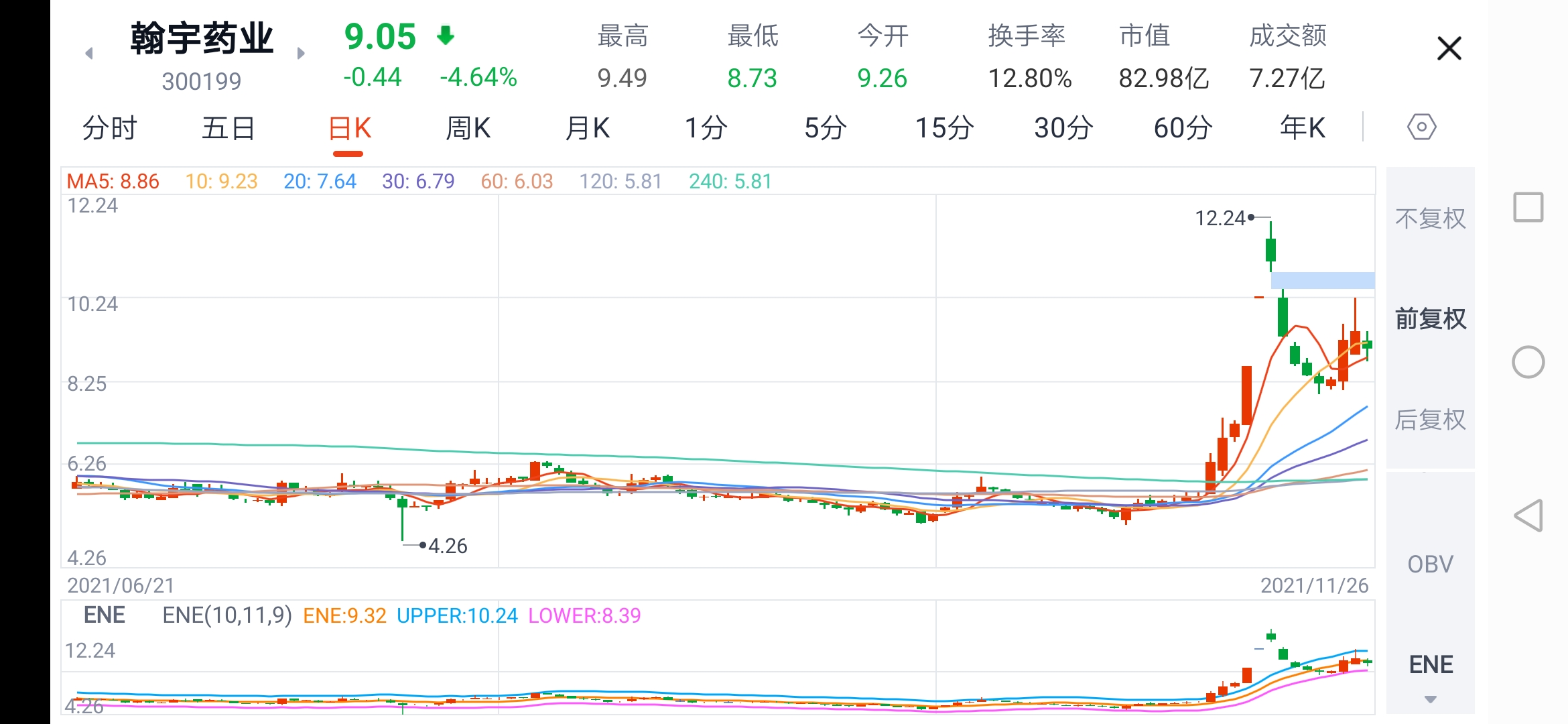The image size is (1568, 724).
Task: Tap MA 240: 5.81 legend
Action: [x=730, y=181]
